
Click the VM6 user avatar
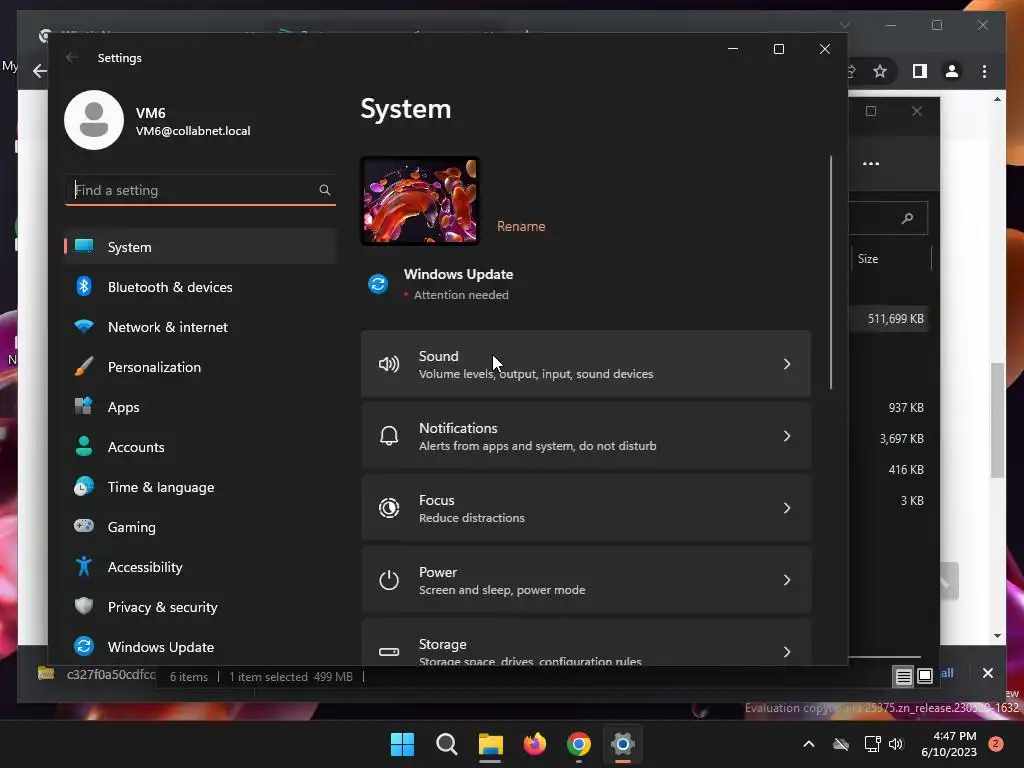(94, 120)
